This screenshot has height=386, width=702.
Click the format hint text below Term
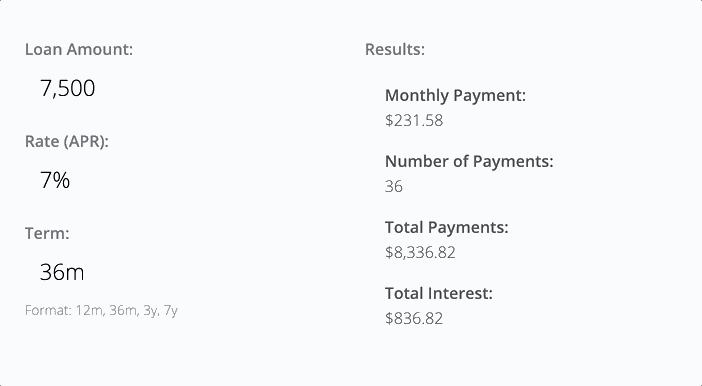click(101, 310)
